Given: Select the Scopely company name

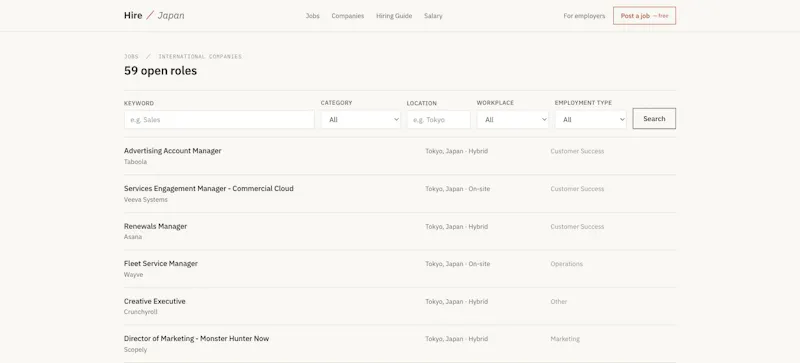Looking at the screenshot, I should click(135, 350).
